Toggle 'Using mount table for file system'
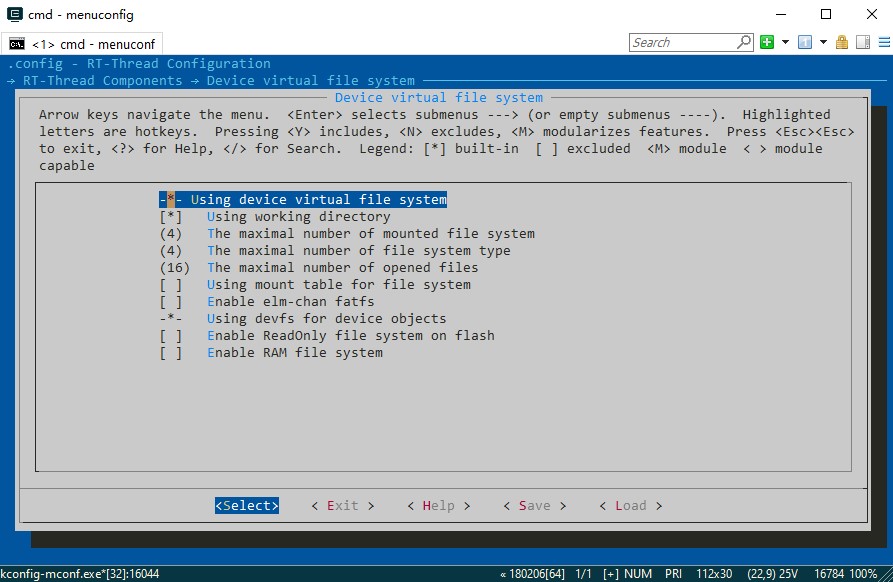893x582 pixels. 315,285
